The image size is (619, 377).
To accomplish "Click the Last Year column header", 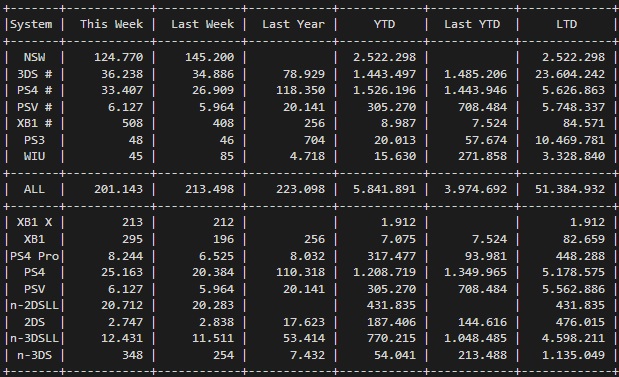I will [293, 24].
